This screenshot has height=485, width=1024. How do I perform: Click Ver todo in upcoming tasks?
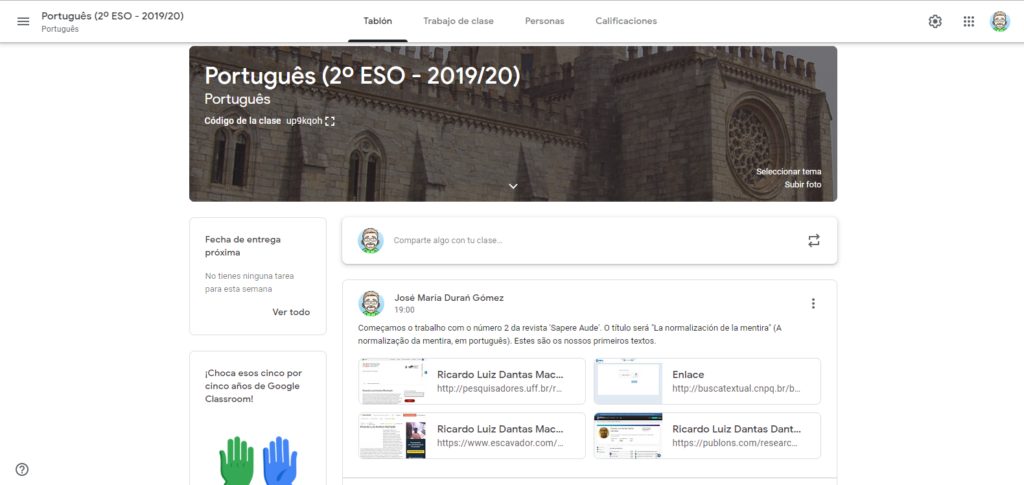click(291, 312)
